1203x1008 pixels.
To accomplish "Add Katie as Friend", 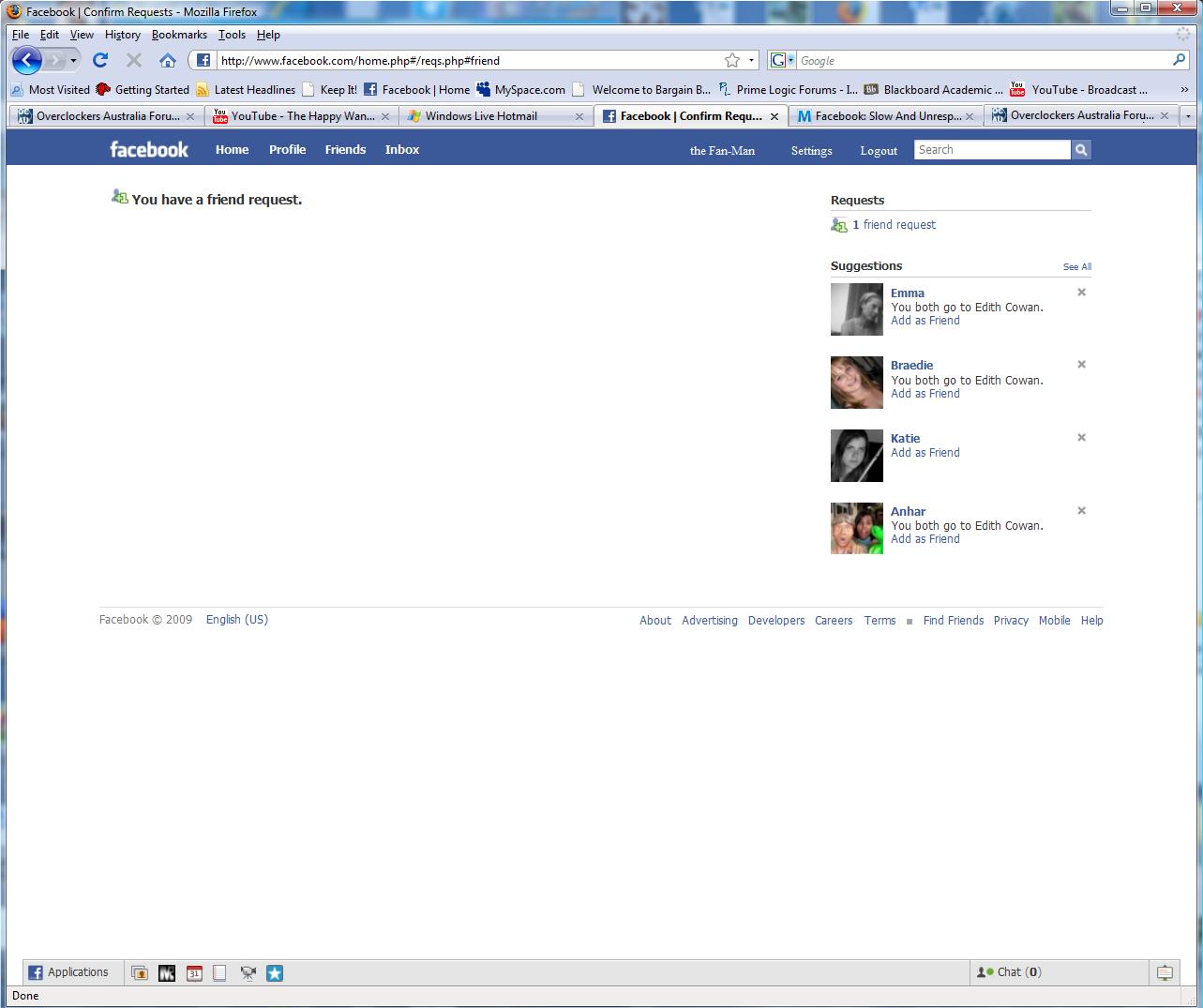I will [x=925, y=453].
